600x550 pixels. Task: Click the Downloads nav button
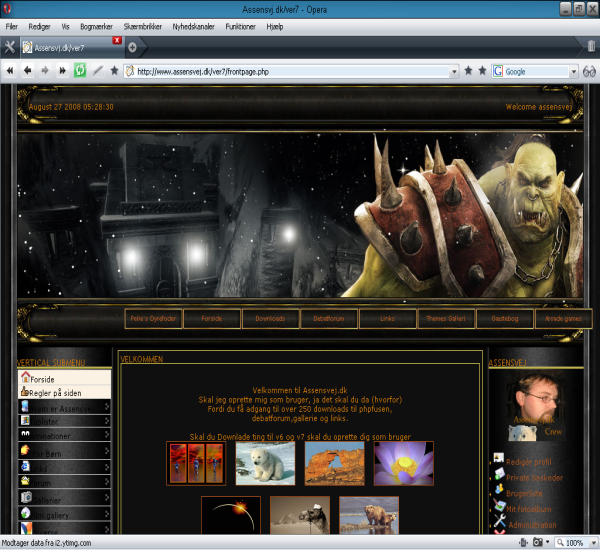270,318
